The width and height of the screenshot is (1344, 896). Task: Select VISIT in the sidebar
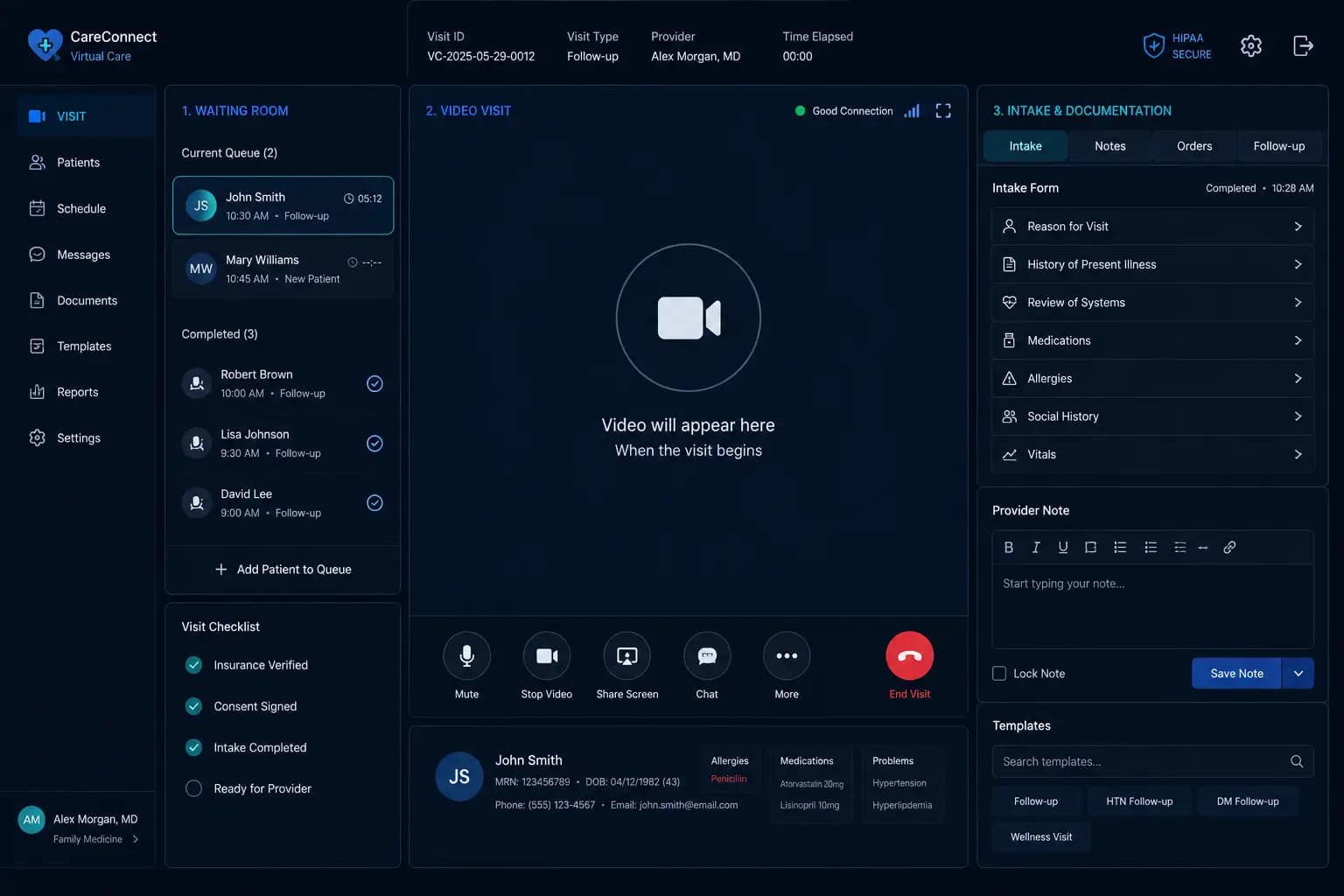point(86,116)
